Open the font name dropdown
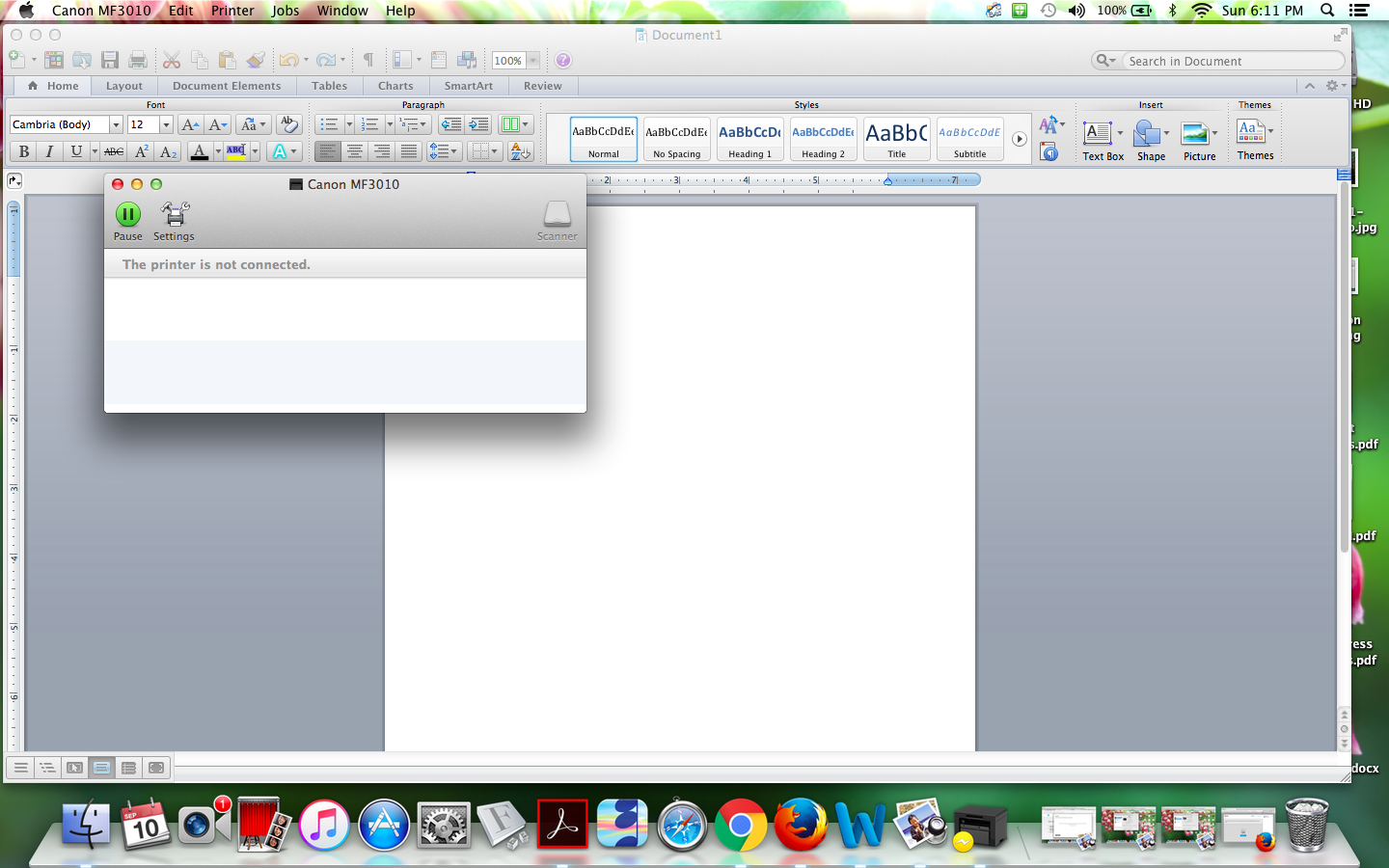Screen dimensions: 1389x868 pyautogui.click(x=116, y=124)
